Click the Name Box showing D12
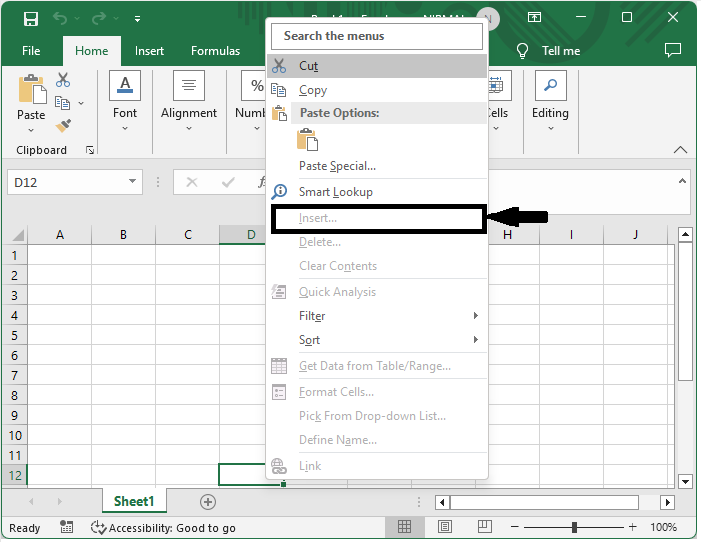The height and width of the screenshot is (542, 701). point(67,182)
